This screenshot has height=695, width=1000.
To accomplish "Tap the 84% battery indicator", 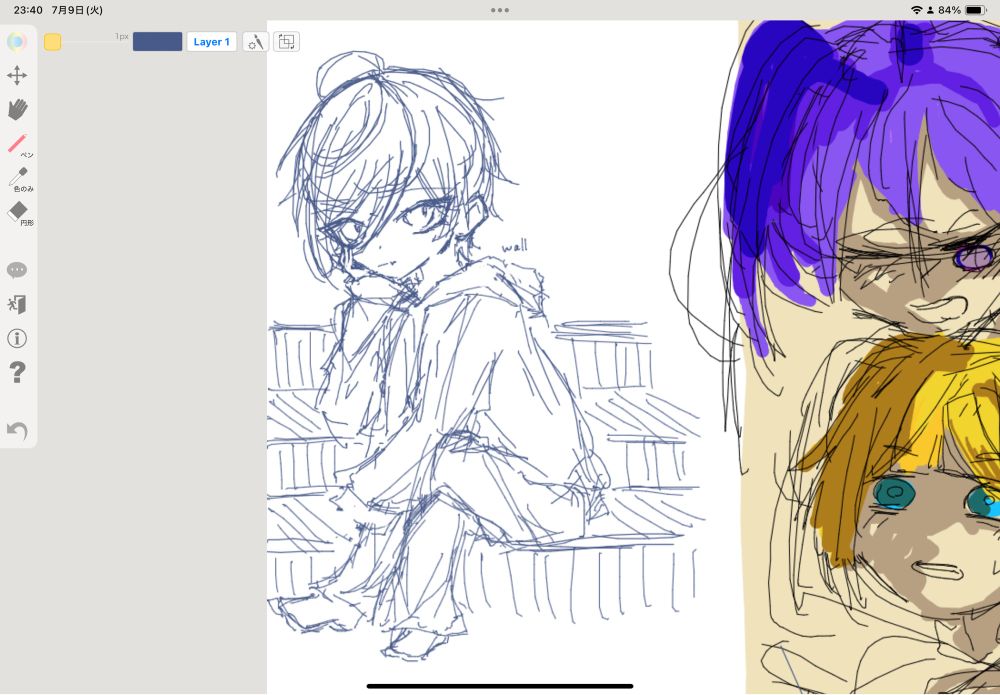I will [x=962, y=10].
